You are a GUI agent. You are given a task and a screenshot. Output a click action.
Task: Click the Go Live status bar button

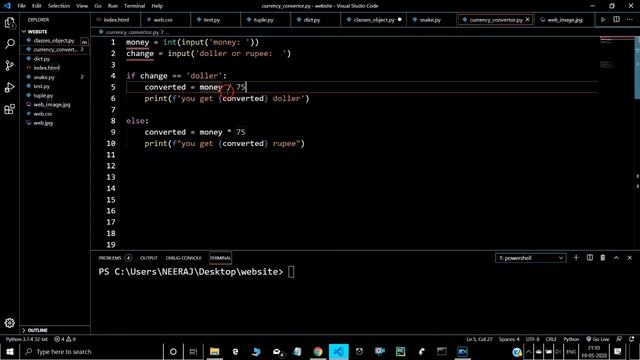point(598,339)
